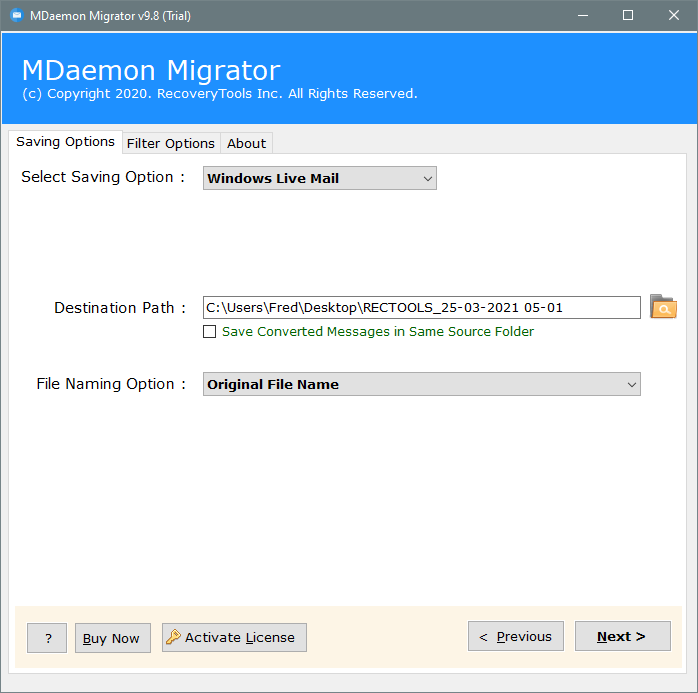Click the copyright RecoveryTools Inc. text
Image resolution: width=698 pixels, height=693 pixels.
tap(220, 94)
